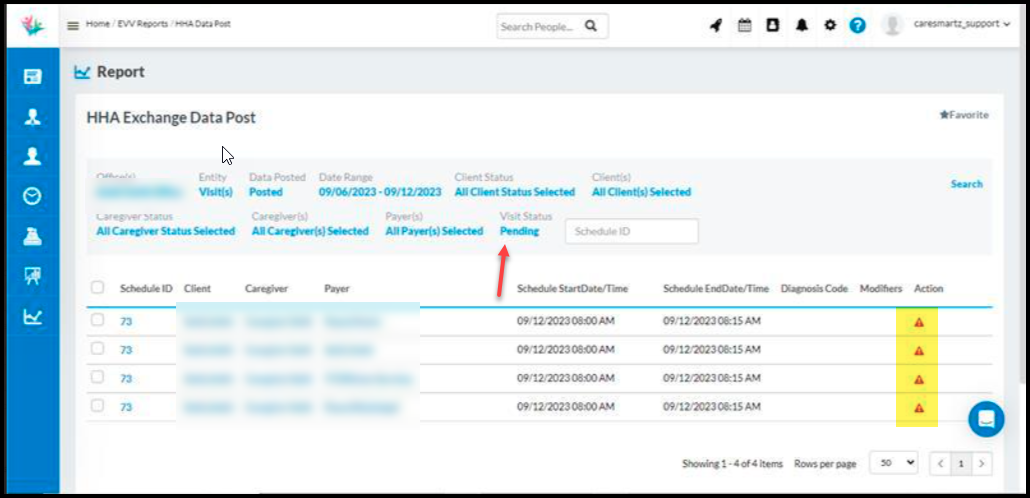Mark report as Favorite

click(x=964, y=115)
